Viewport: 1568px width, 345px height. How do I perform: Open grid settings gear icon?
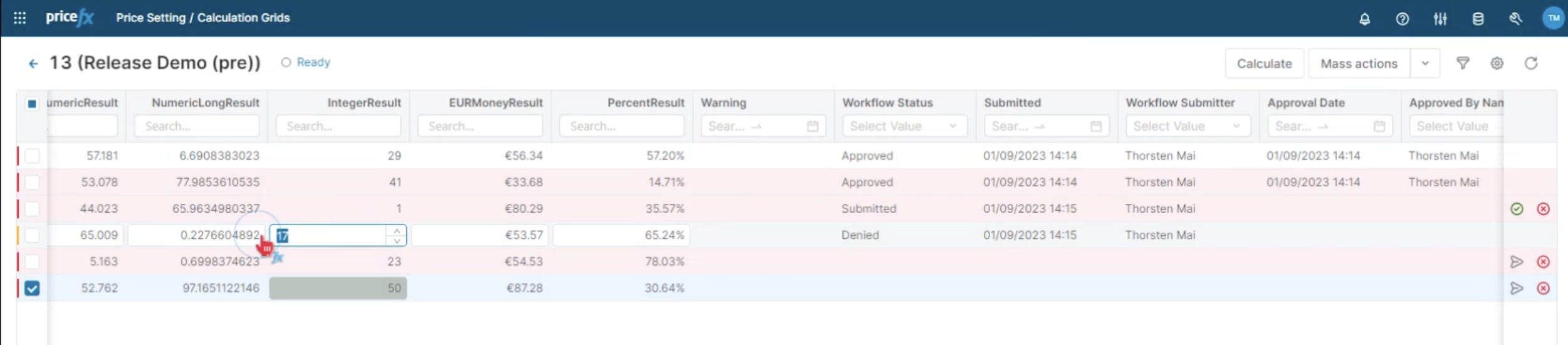coord(1497,63)
